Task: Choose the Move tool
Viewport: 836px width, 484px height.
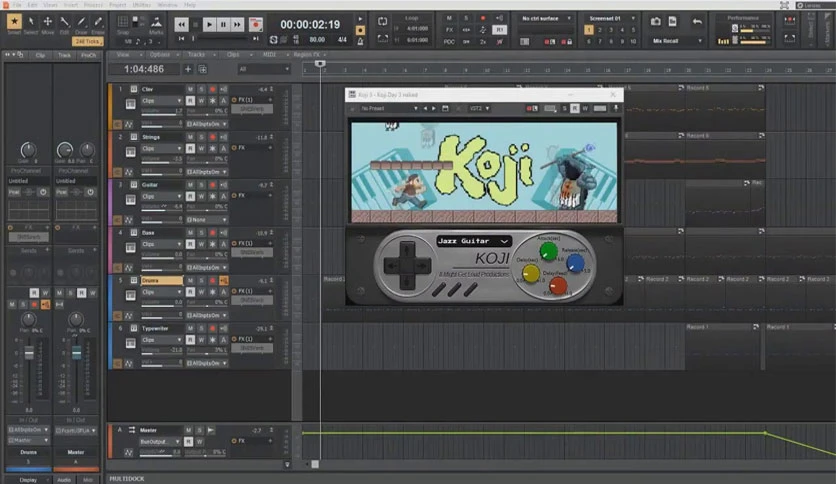Action: tap(48, 22)
